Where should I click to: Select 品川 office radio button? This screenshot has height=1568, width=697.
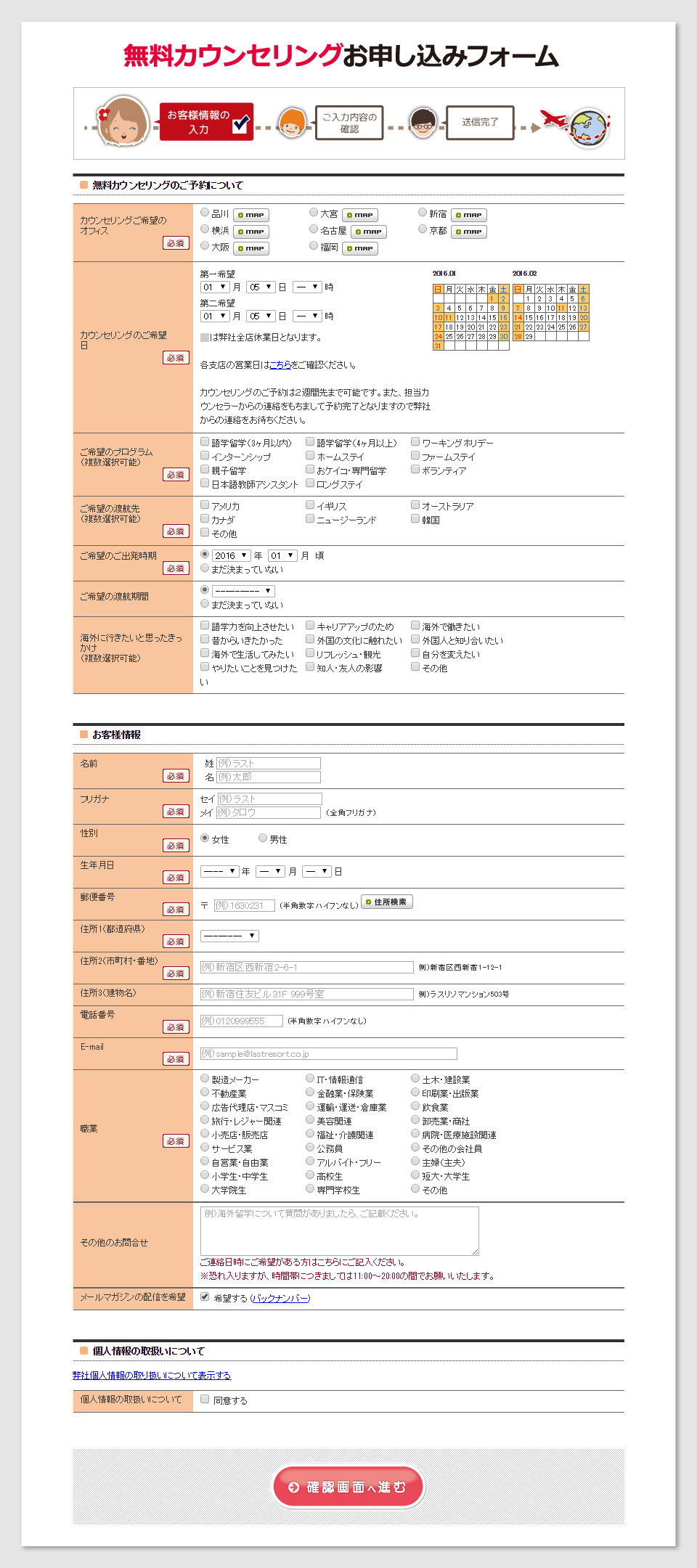pos(205,213)
